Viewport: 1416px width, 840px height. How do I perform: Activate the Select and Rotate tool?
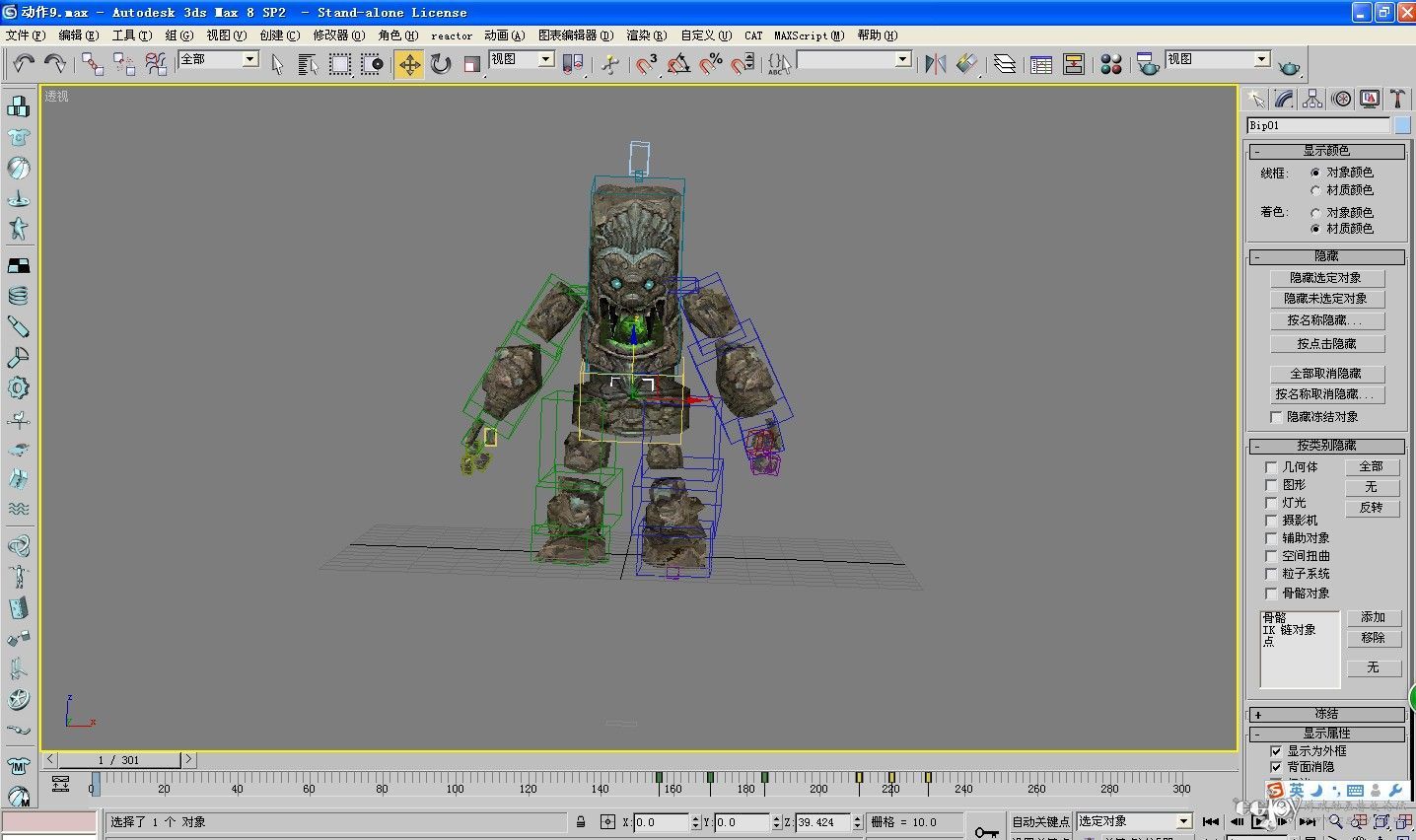point(441,64)
